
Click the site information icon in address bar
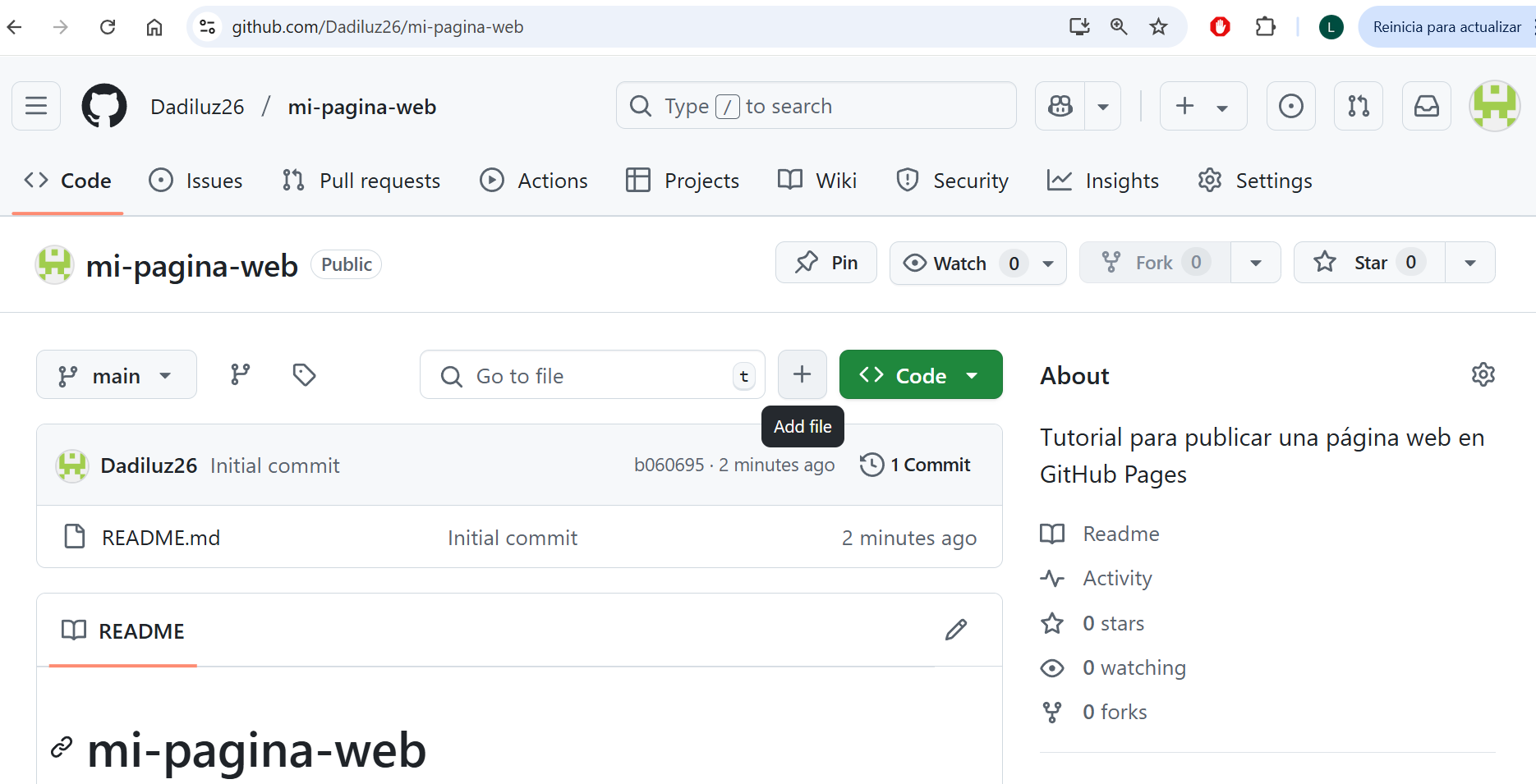point(207,27)
